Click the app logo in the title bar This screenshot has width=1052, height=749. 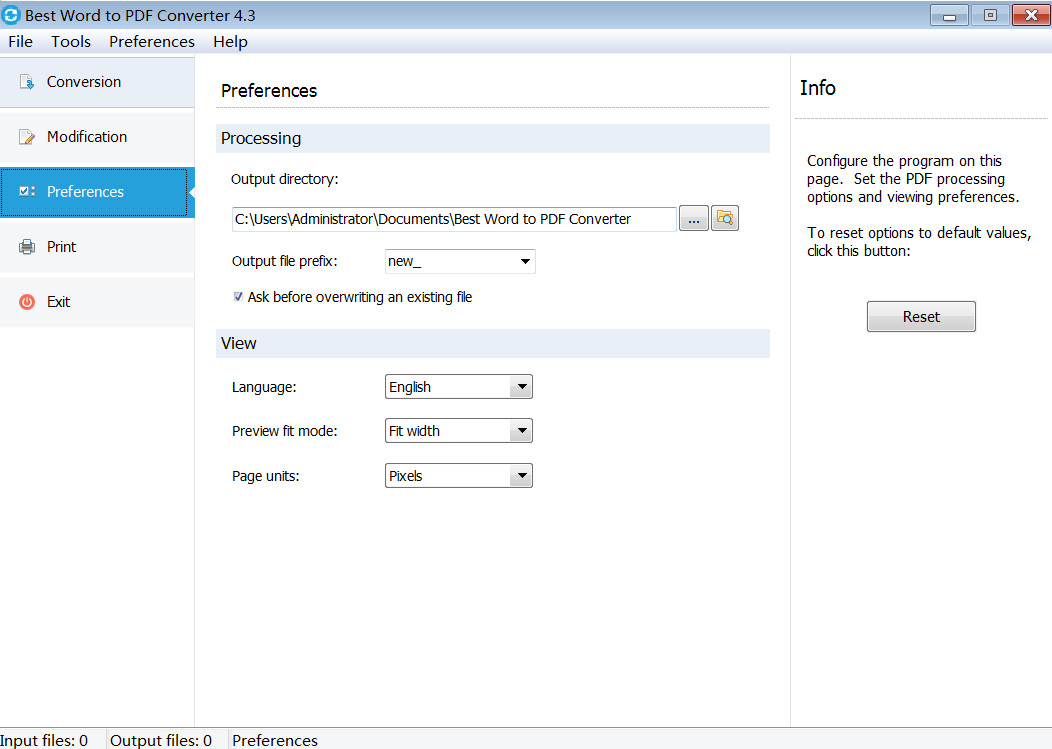[11, 15]
